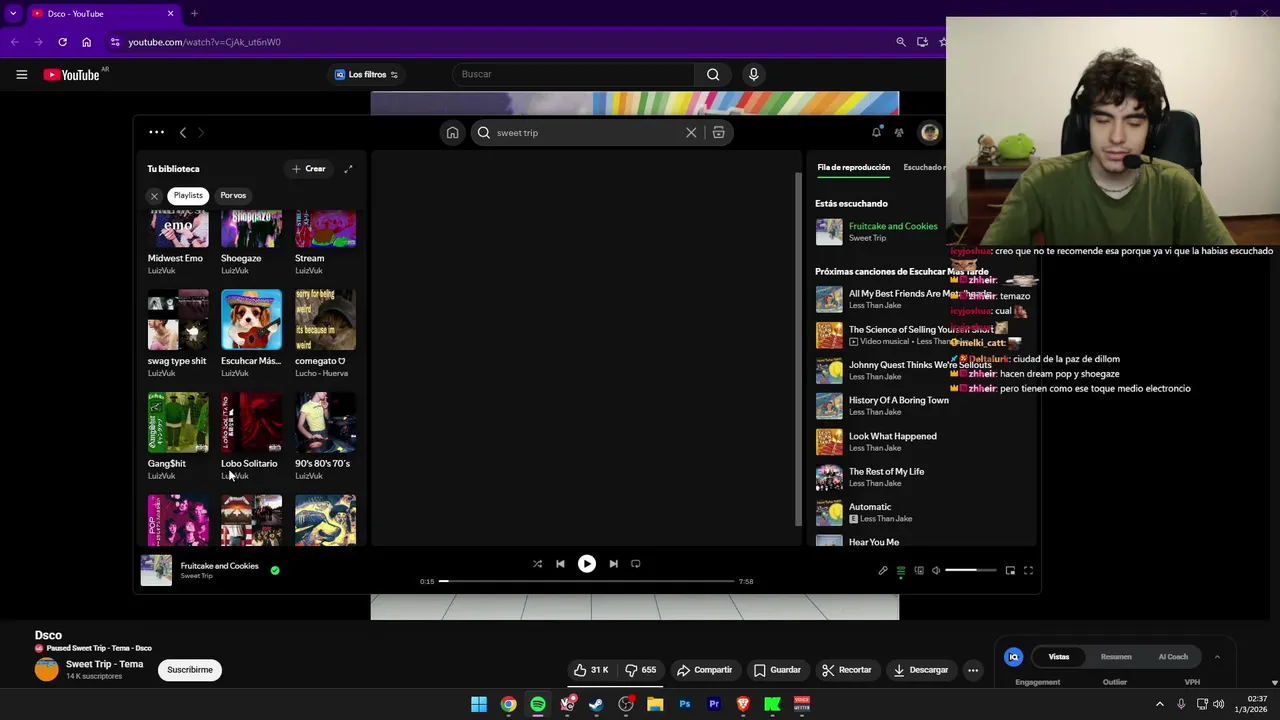Go to the YouTube home logo
The image size is (1280, 720).
click(73, 74)
